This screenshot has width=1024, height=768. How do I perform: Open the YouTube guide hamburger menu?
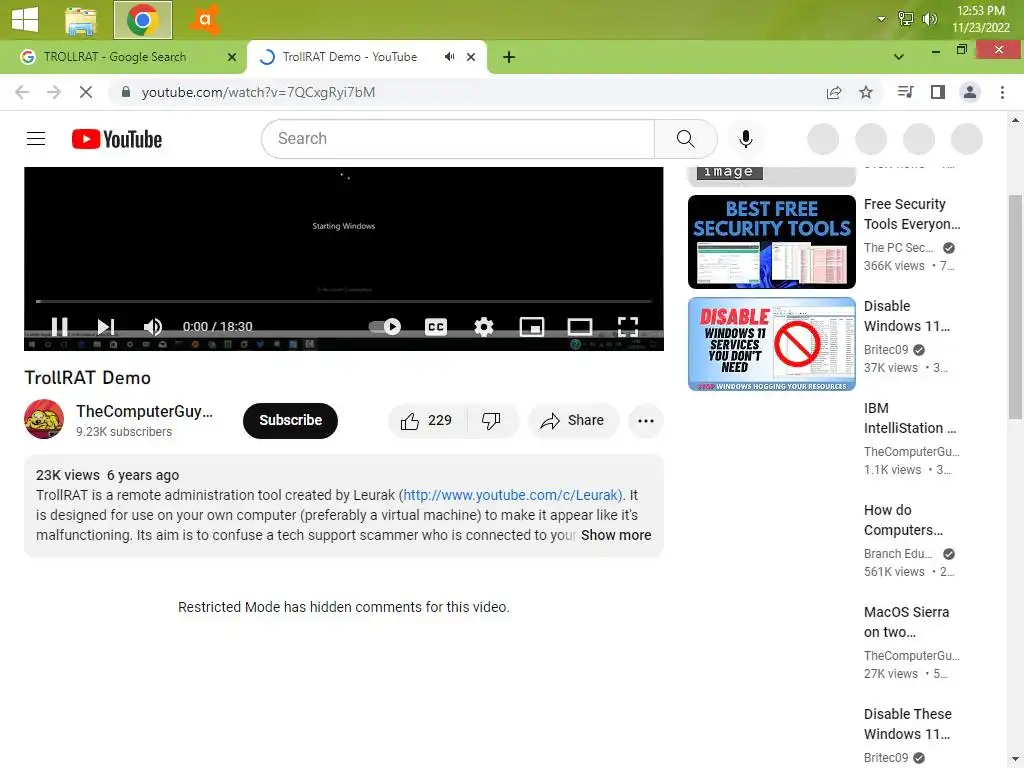[36, 139]
